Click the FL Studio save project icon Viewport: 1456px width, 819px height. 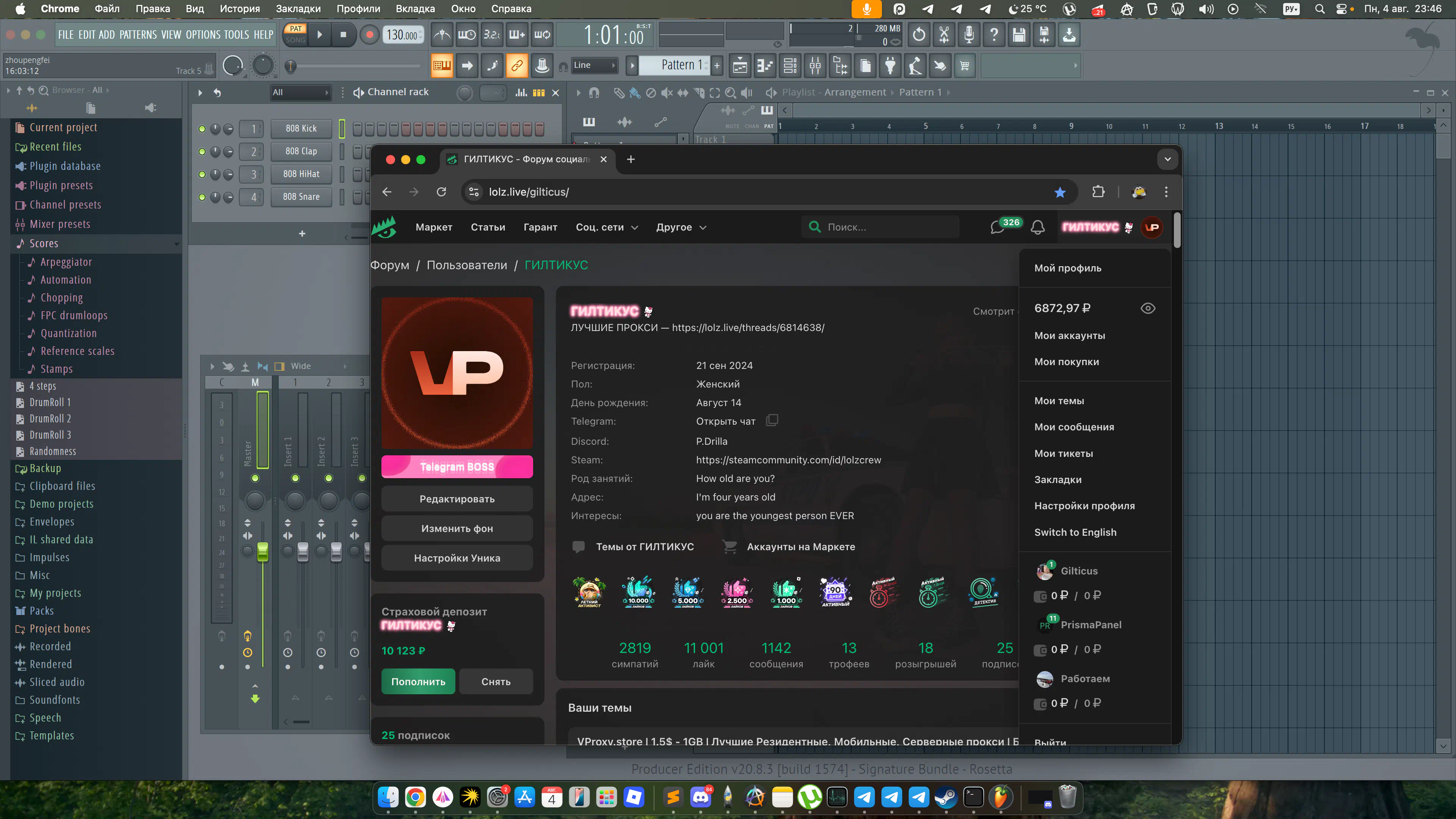(1019, 35)
